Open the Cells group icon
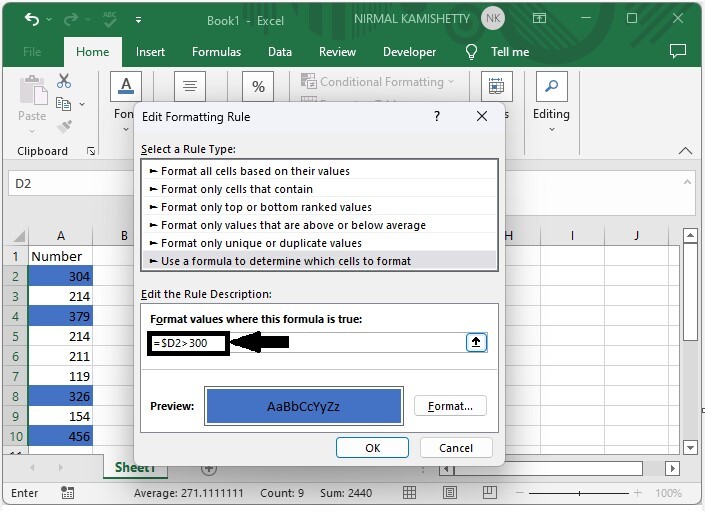Viewport: 705px width, 511px height. tap(496, 86)
